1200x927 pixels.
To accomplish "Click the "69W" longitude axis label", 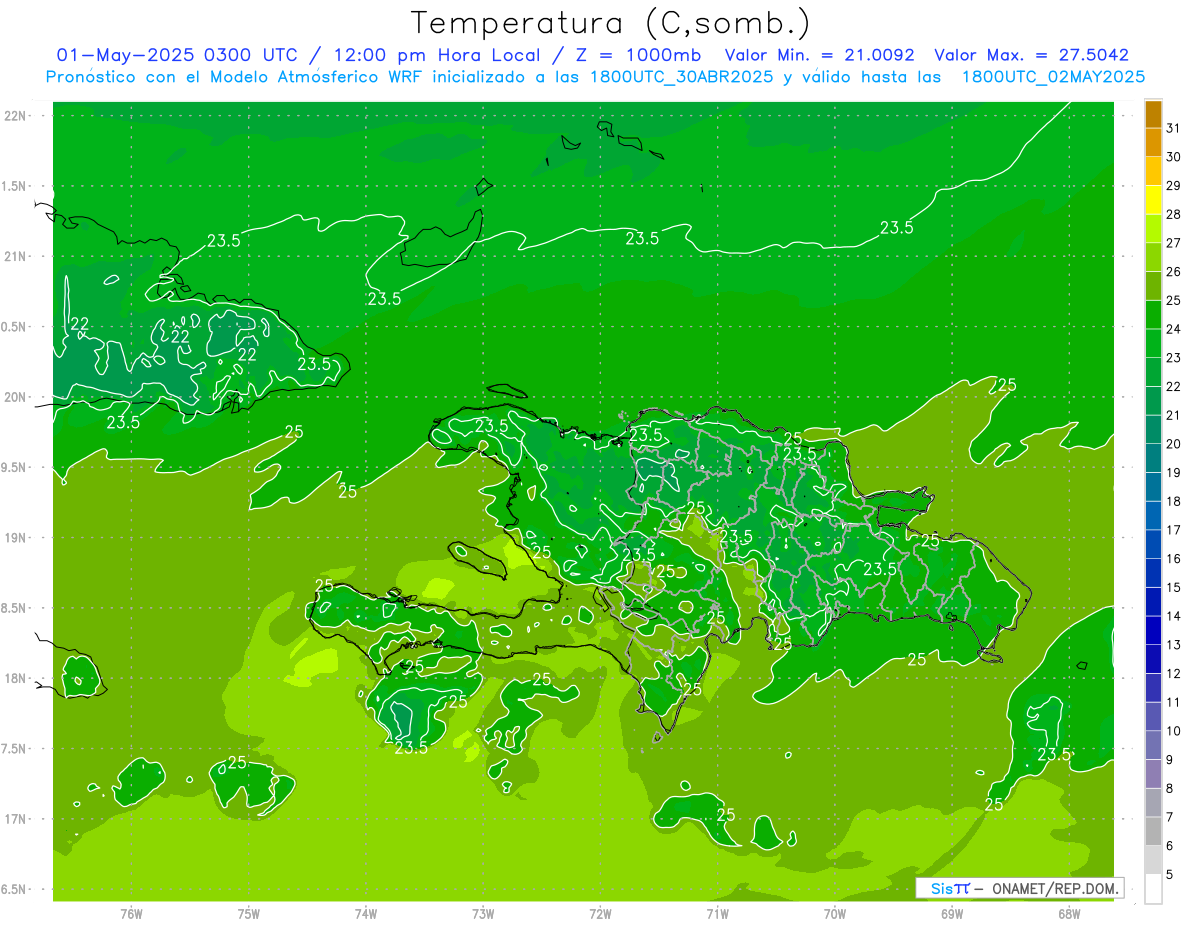I will 952,913.
